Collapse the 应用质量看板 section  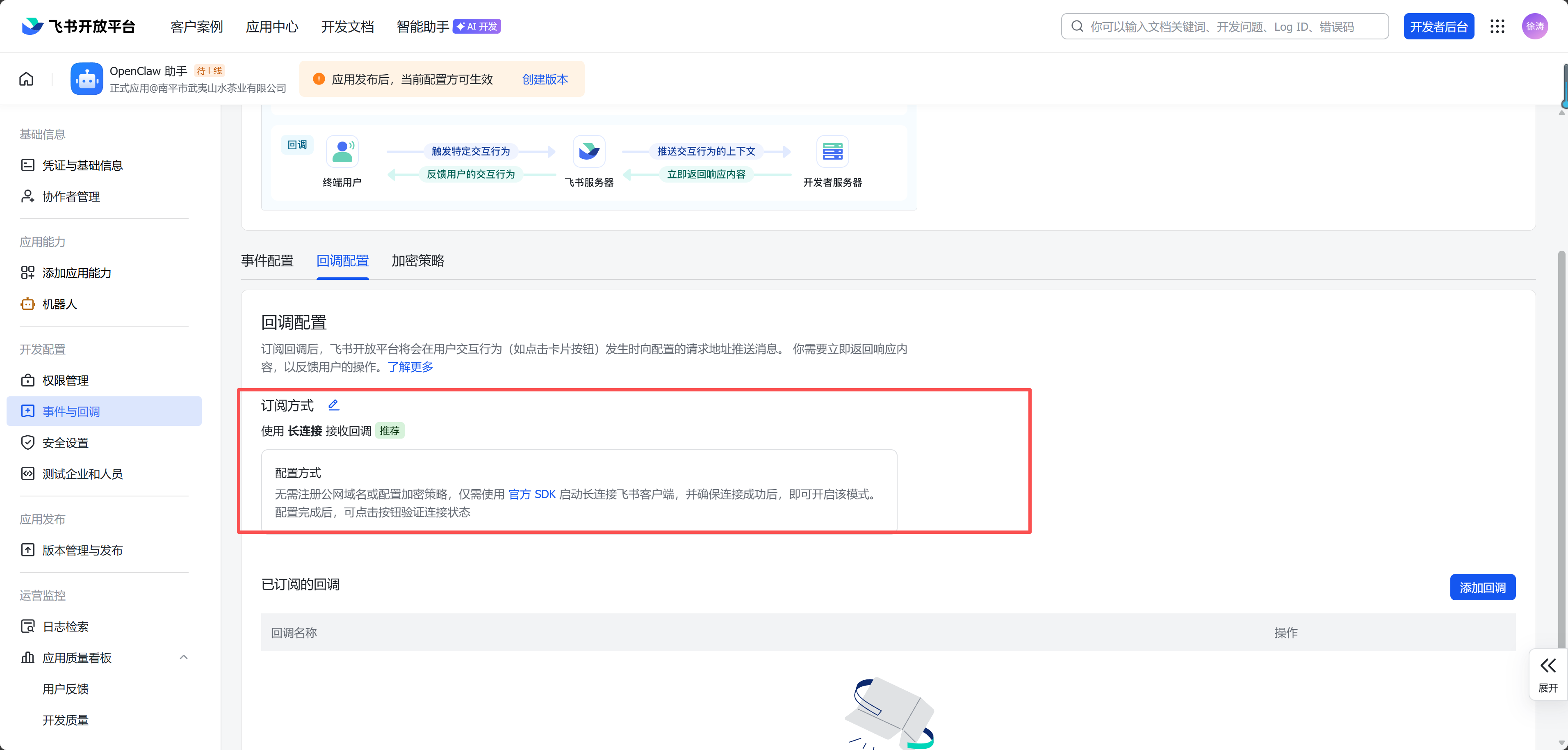pos(183,657)
